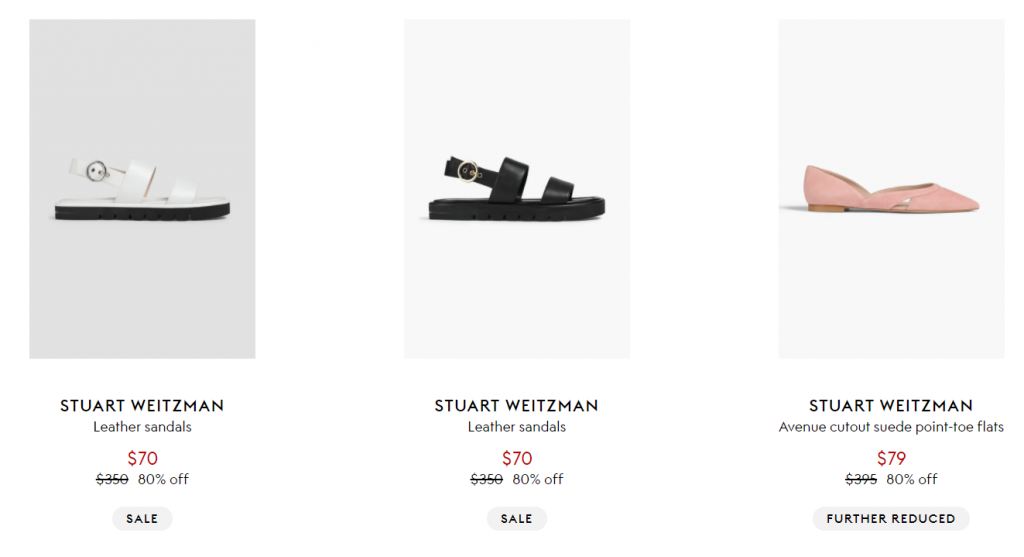Click '80% off' beside the $395 price
This screenshot has height=557, width=1024.
[912, 479]
